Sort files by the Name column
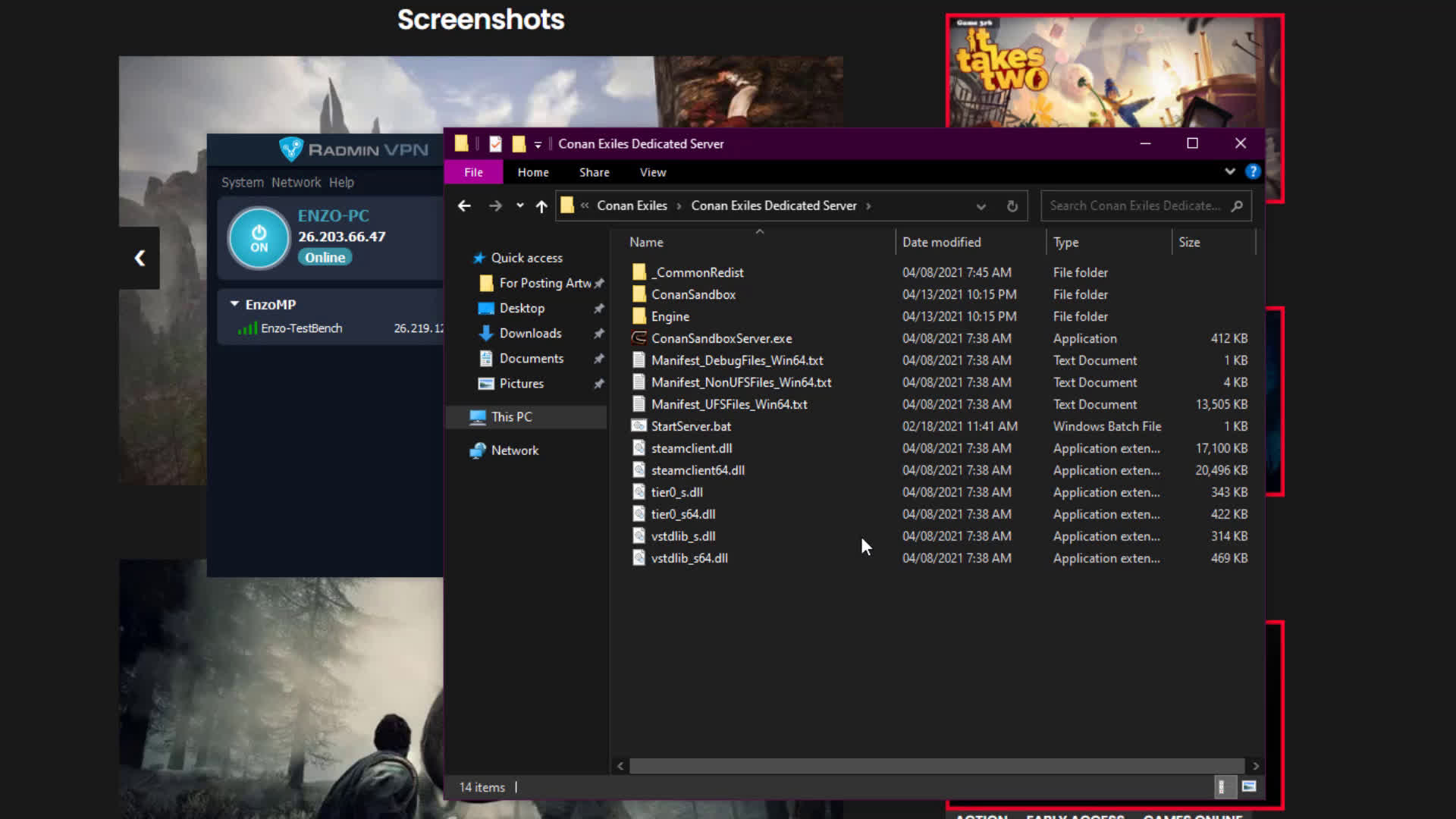1456x819 pixels. point(646,242)
